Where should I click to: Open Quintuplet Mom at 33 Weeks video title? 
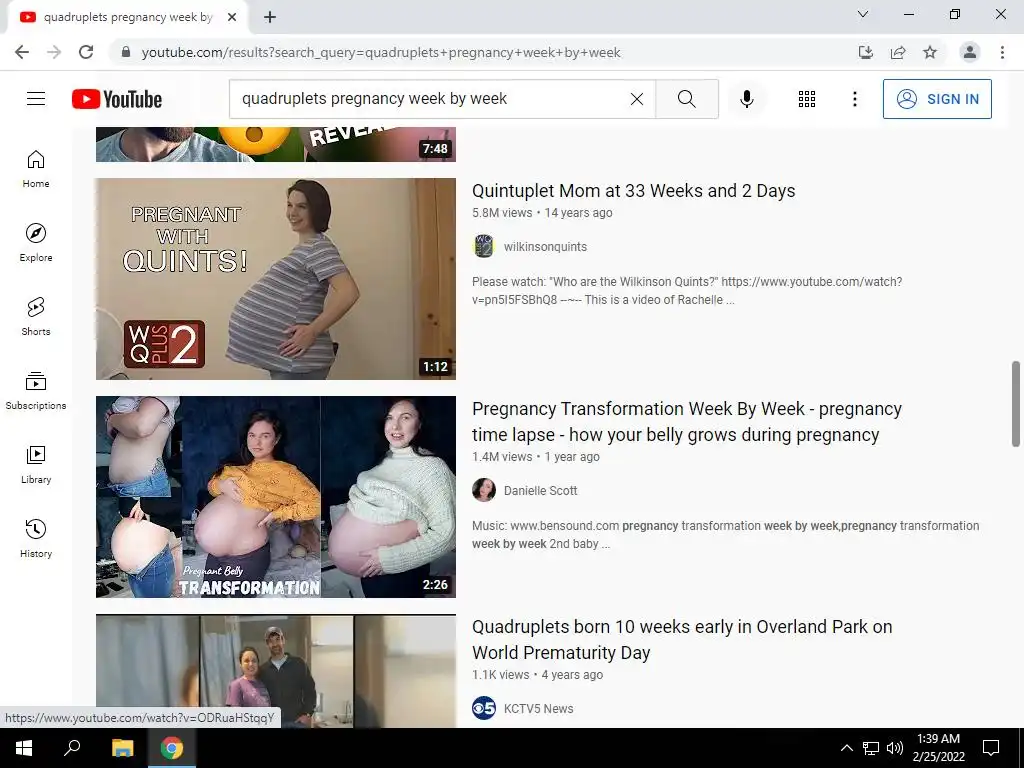[633, 191]
